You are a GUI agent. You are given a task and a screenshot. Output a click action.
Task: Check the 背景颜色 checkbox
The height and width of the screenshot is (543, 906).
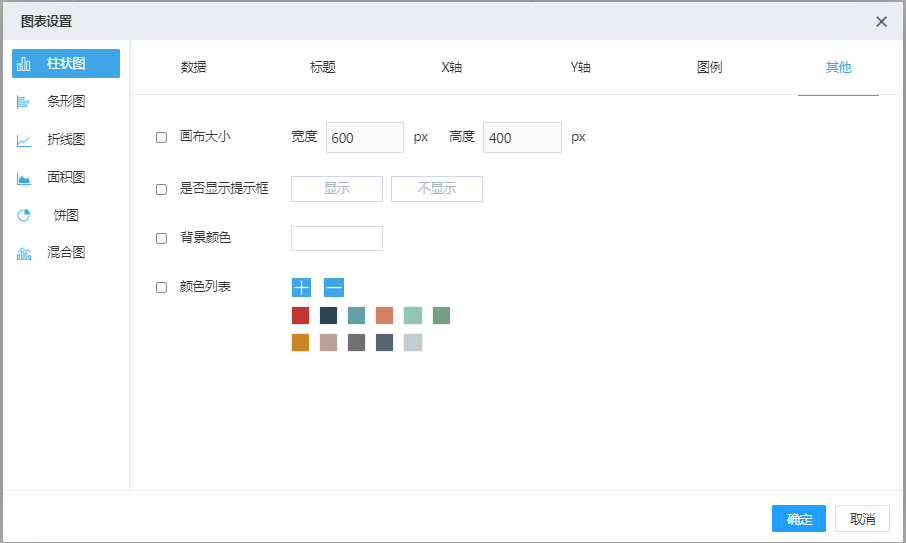(161, 238)
